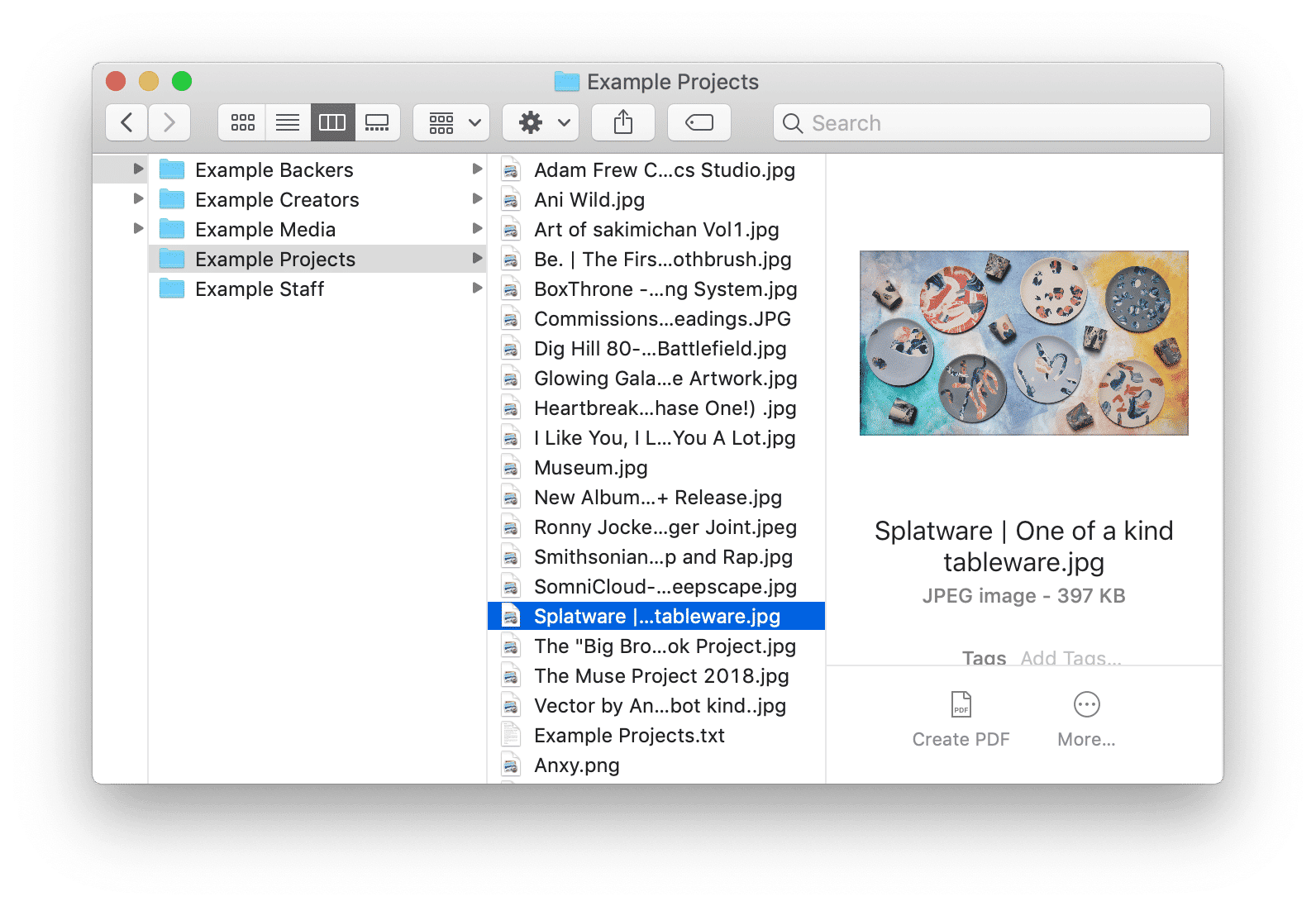Select file Example Projects.txt
The width and height of the screenshot is (1316, 906).
click(656, 735)
